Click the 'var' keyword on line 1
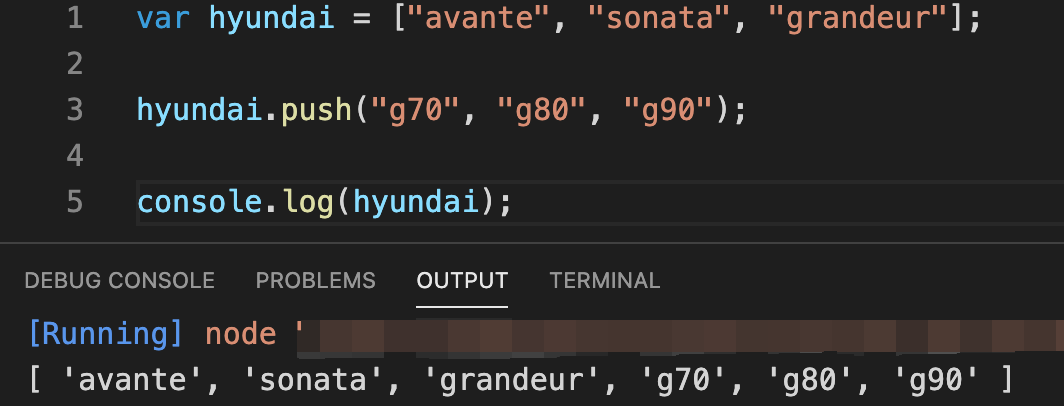The image size is (1064, 406). (x=164, y=19)
